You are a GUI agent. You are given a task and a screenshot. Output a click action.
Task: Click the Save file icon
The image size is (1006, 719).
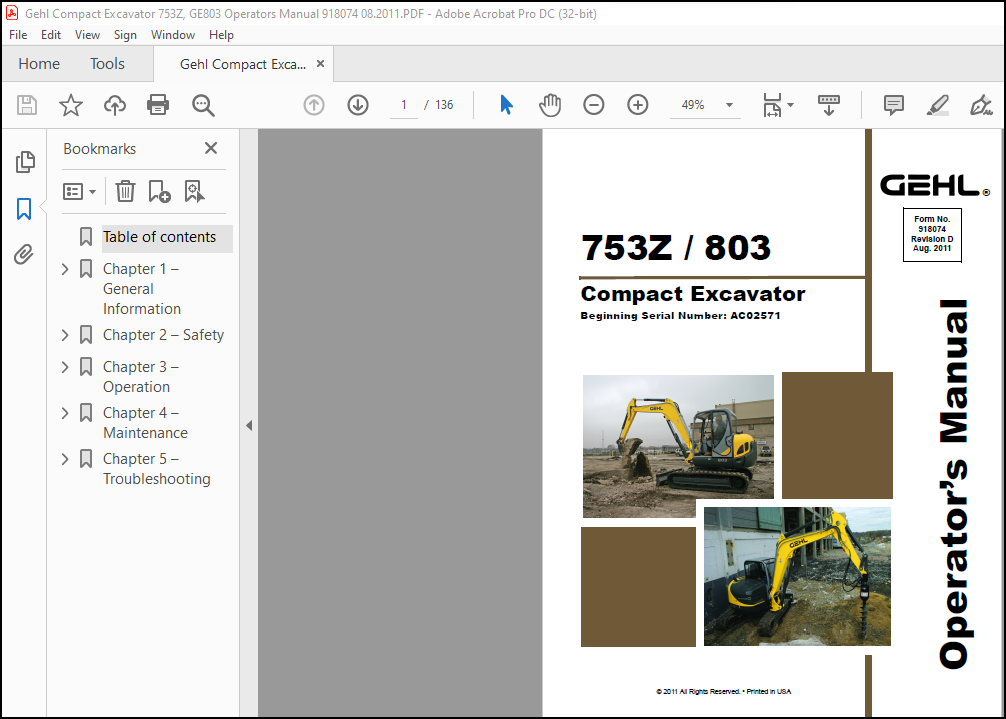(27, 105)
